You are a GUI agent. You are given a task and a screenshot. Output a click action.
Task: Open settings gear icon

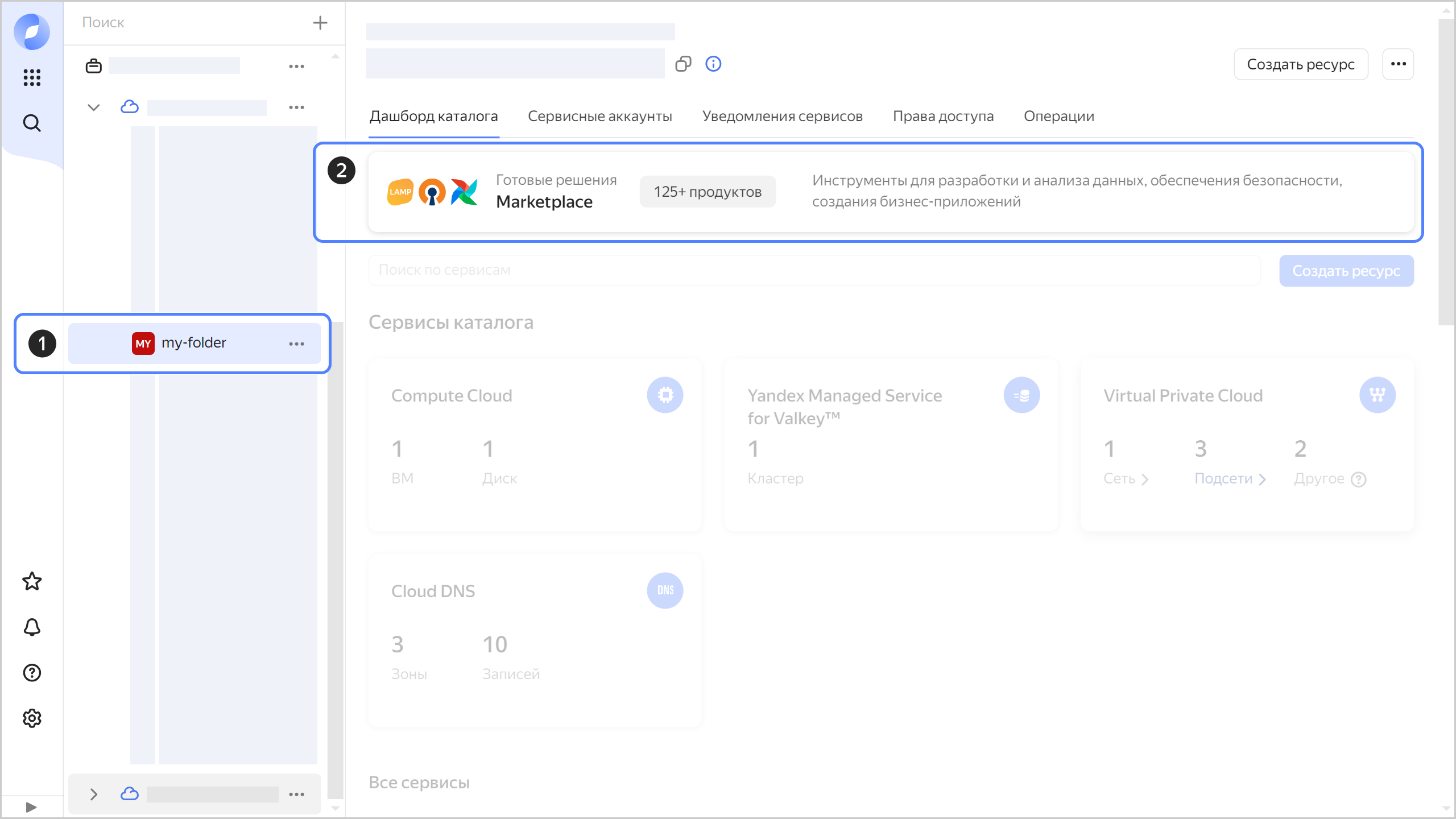(32, 718)
